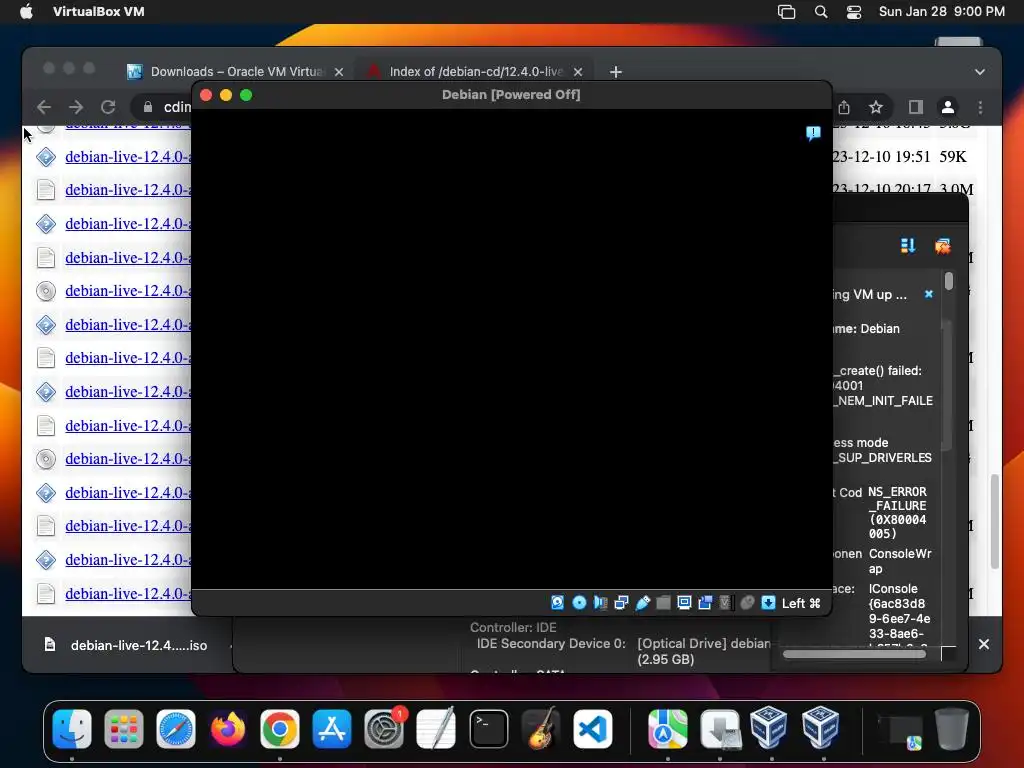Click the 'Controller: IDE' text in VirtualBox Manager
Image resolution: width=1024 pixels, height=768 pixels.
point(513,628)
